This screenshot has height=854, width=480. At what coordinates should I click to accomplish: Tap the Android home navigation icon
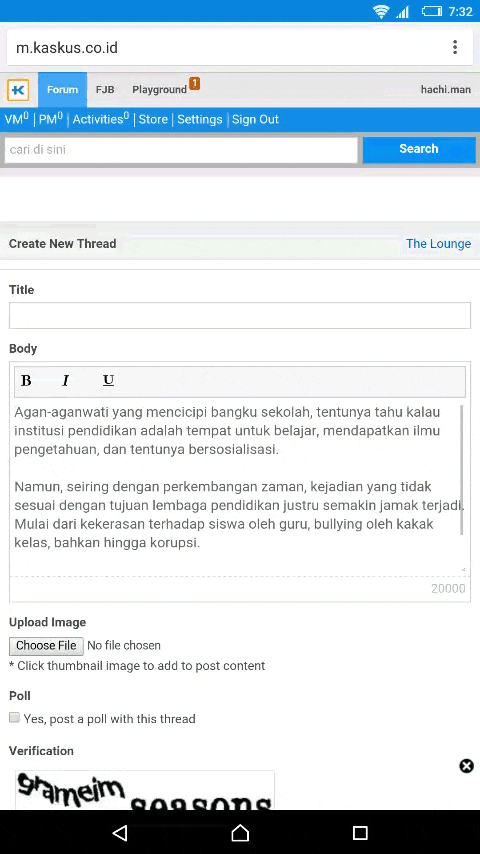240,832
